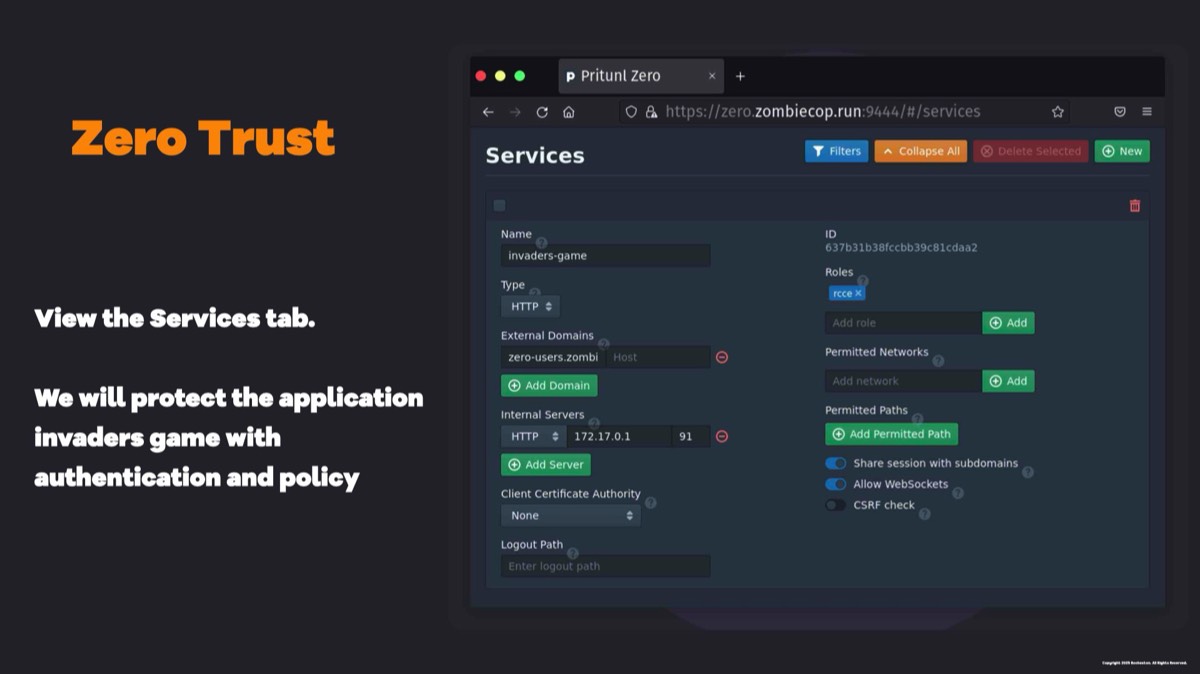Click the browser home icon
The width and height of the screenshot is (1200, 674).
[x=568, y=112]
